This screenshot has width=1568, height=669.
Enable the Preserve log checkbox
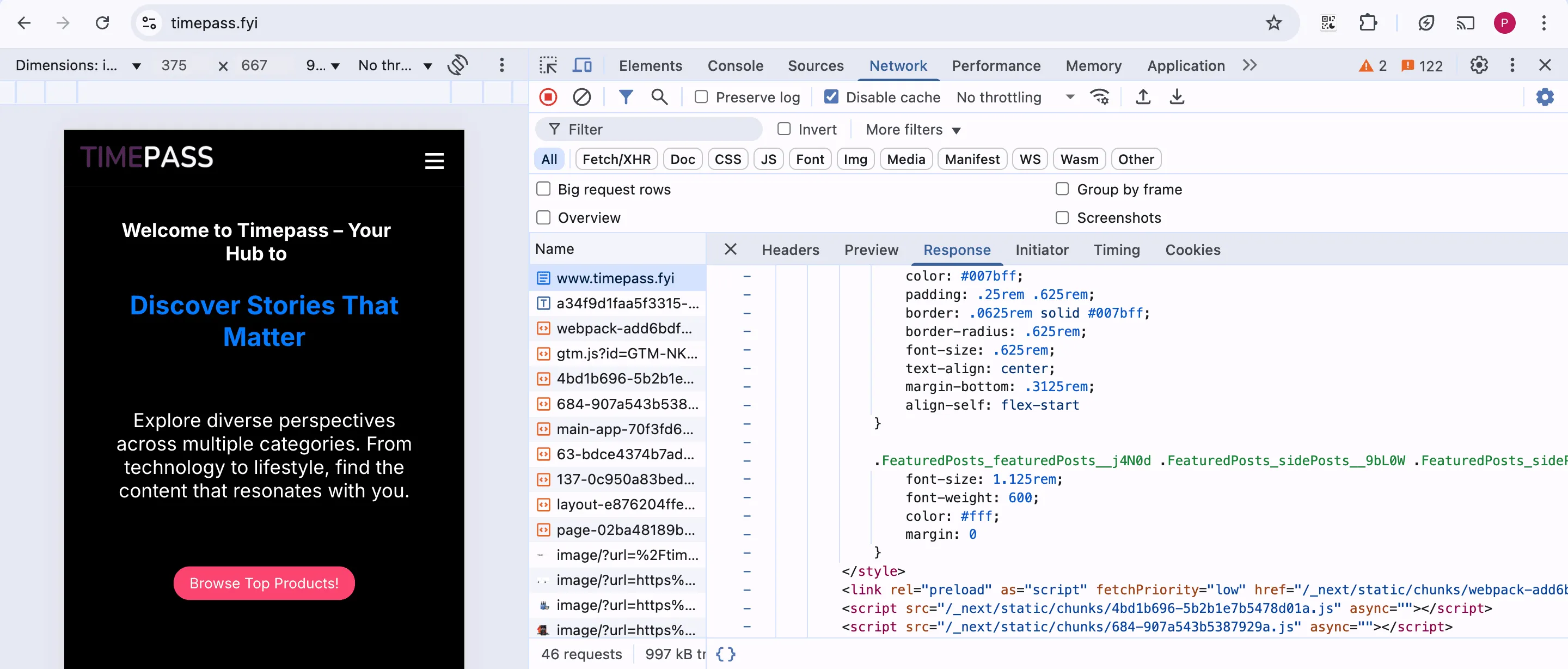(x=701, y=97)
